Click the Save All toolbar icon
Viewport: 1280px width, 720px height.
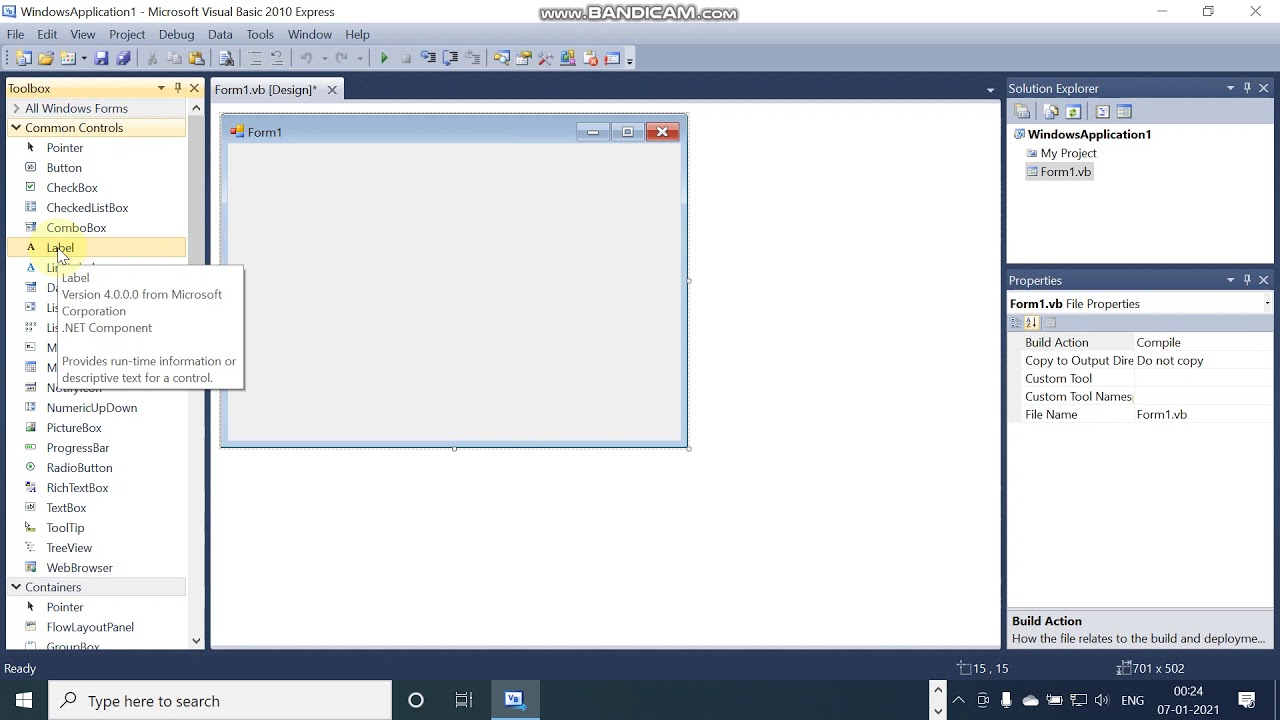[x=123, y=59]
